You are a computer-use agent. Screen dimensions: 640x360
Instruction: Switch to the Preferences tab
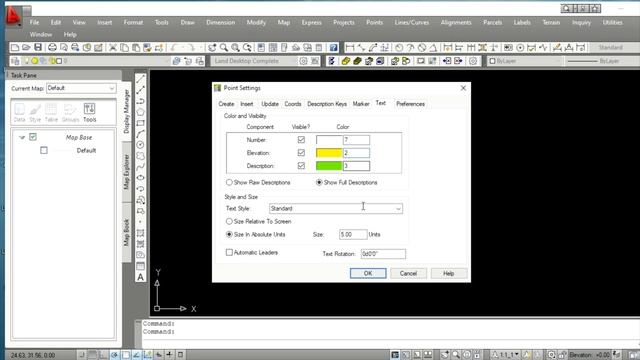410,104
